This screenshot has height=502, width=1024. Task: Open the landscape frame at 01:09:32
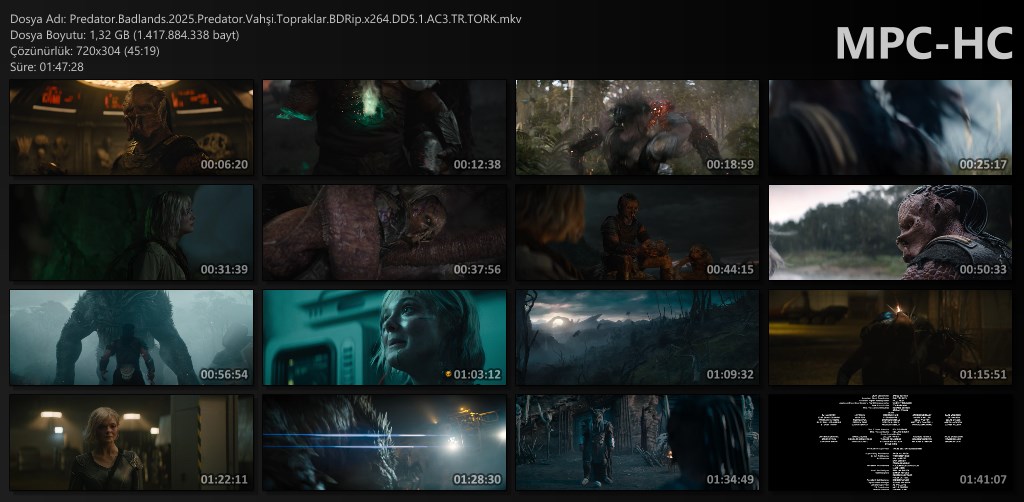tap(637, 337)
